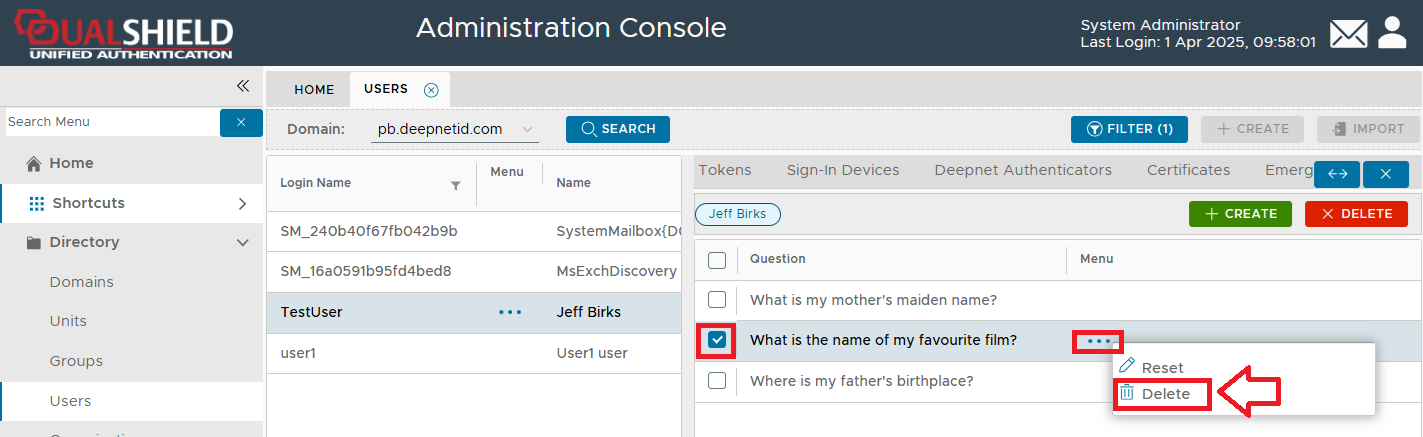Choose Delete from the context menu
The width and height of the screenshot is (1423, 437).
(1165, 394)
